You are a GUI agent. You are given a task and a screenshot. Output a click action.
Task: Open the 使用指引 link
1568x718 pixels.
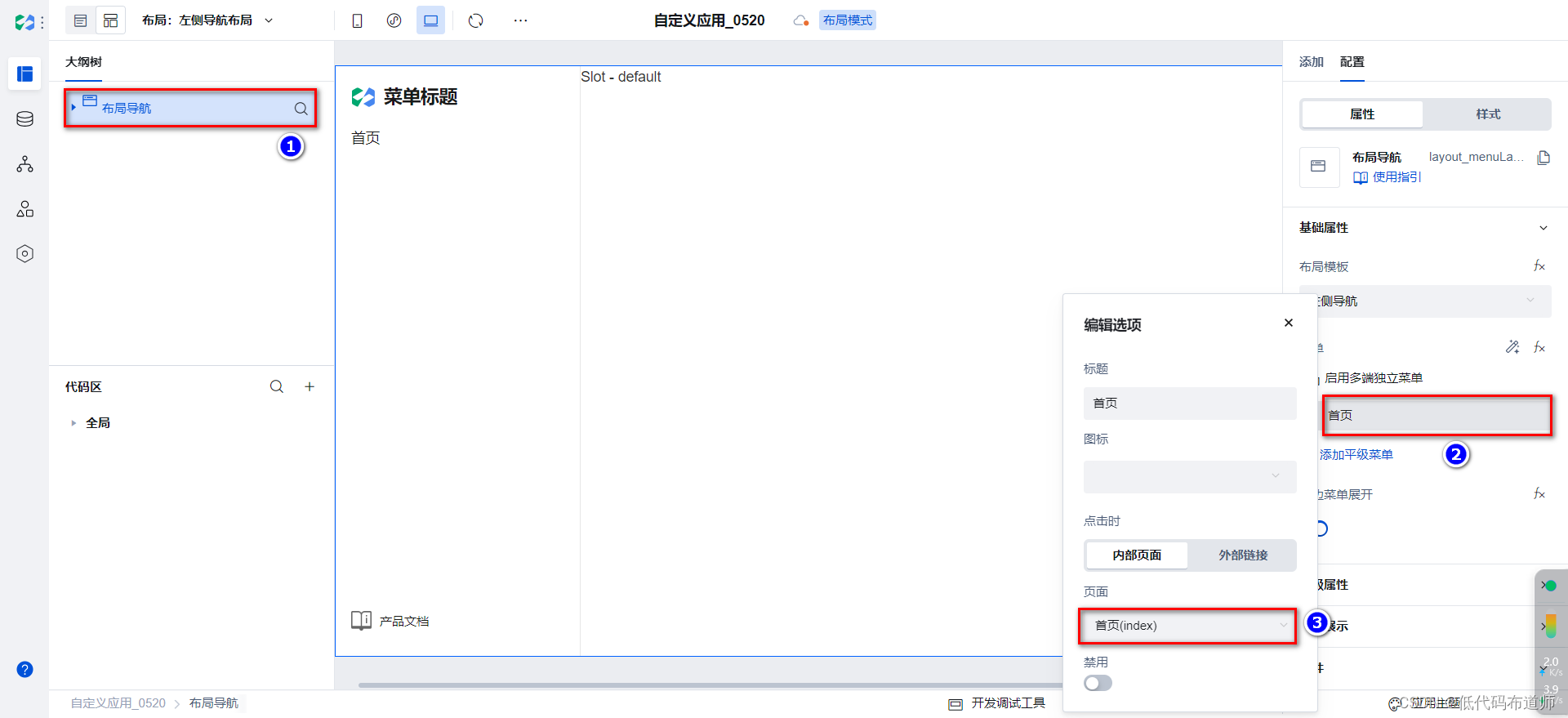[x=1388, y=177]
